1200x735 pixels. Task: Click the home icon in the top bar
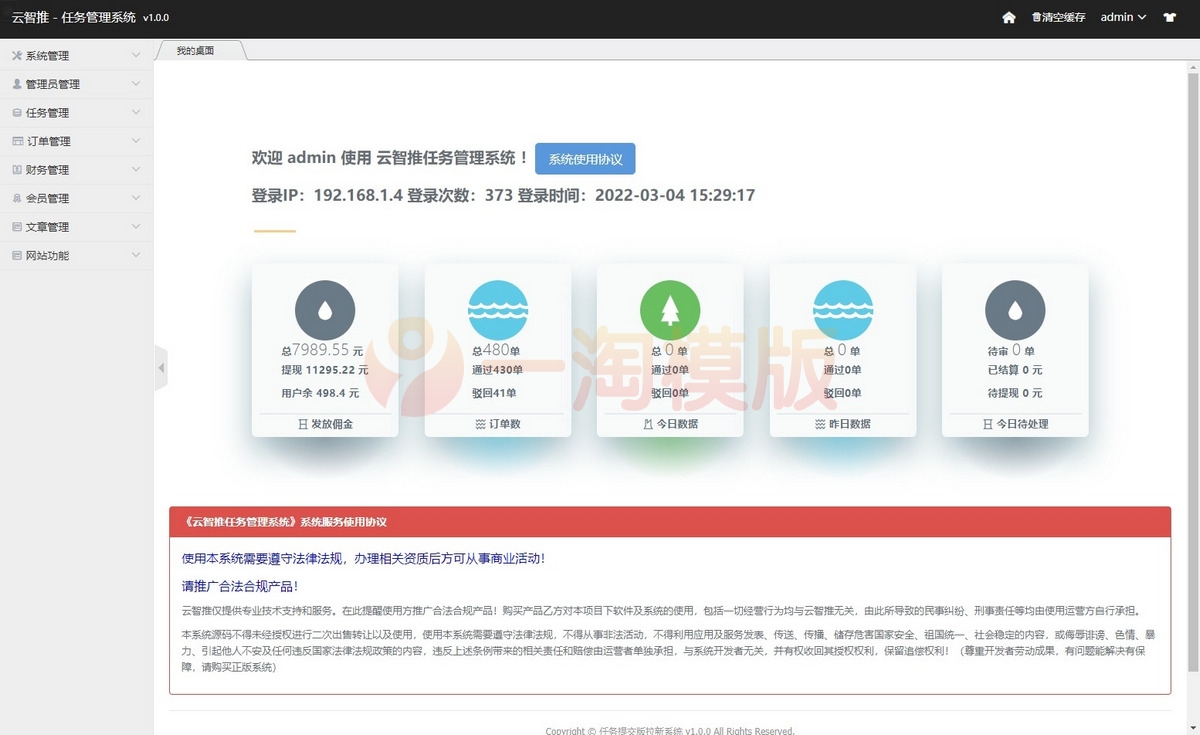click(1010, 17)
